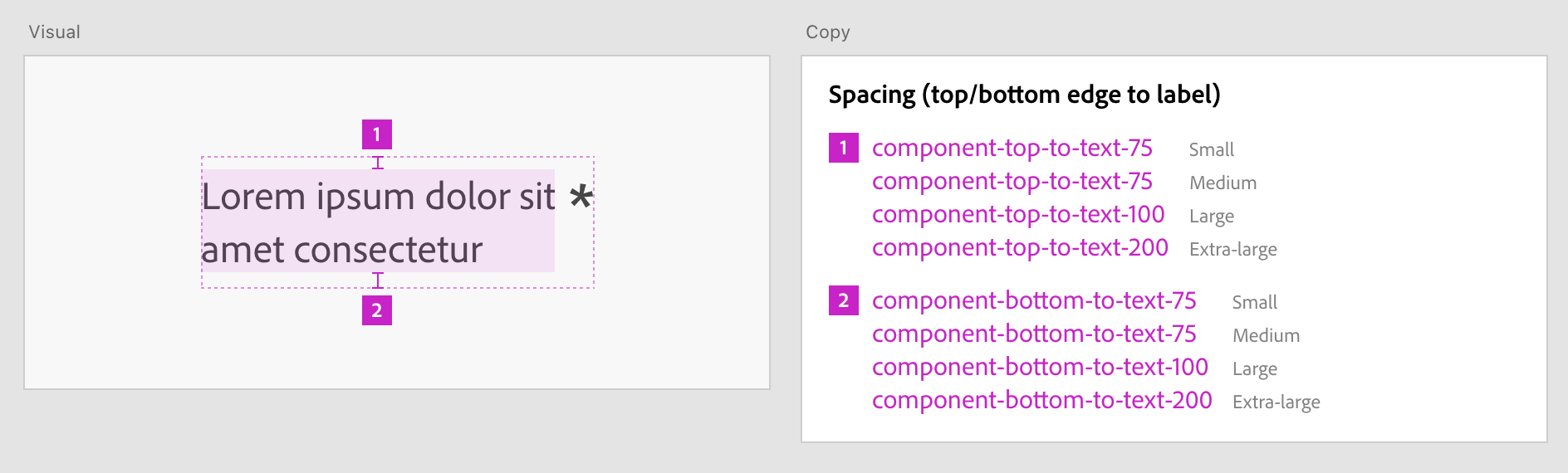Click the number 2 badge in Copy panel

click(843, 300)
